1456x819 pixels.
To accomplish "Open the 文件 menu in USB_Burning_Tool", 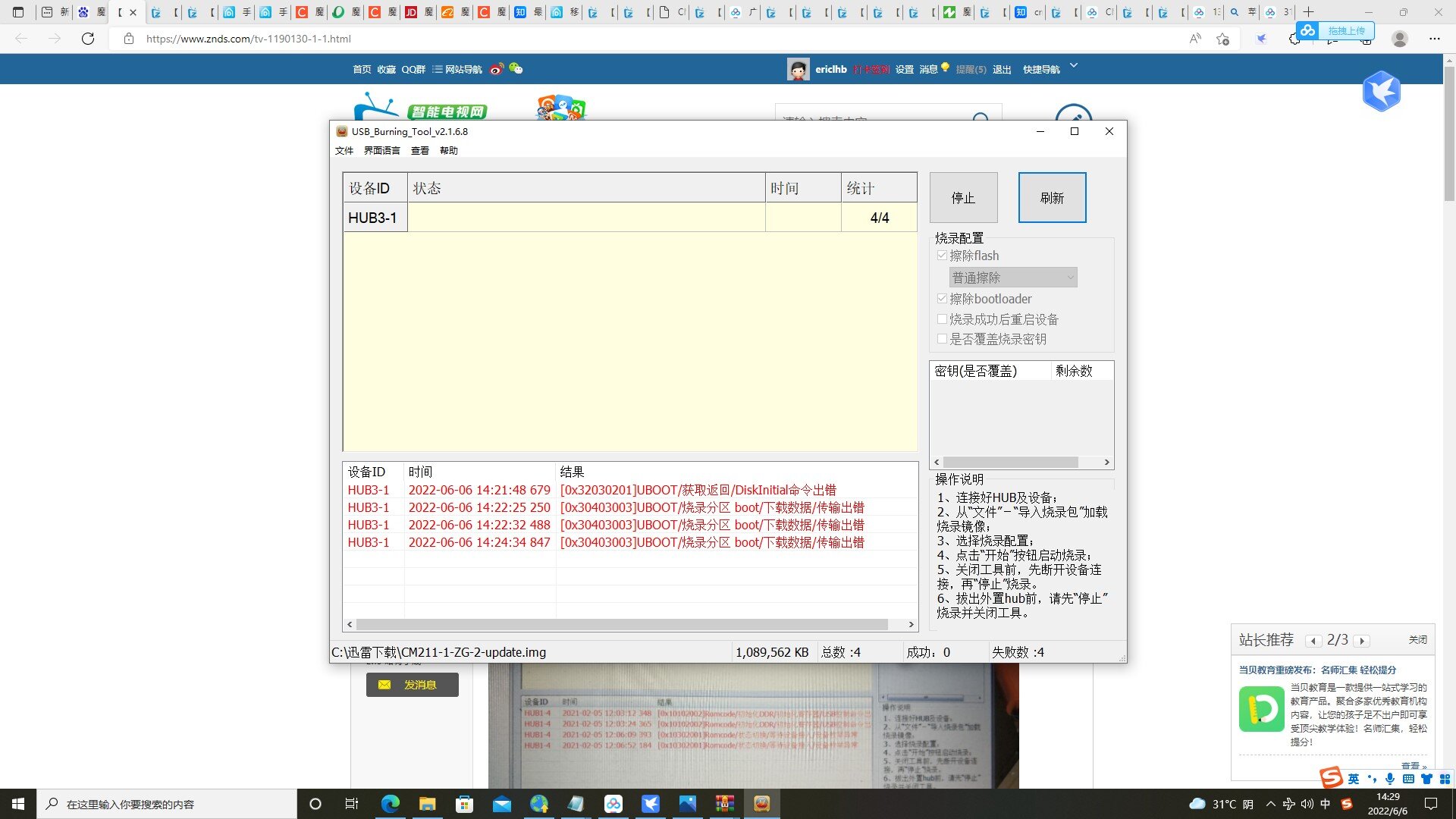I will pyautogui.click(x=344, y=151).
